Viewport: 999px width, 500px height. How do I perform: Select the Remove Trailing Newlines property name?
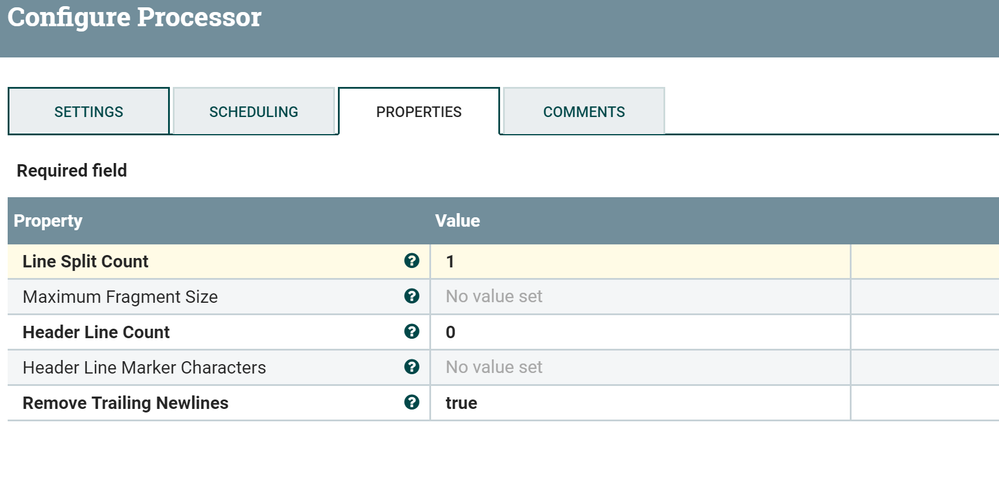tap(125, 403)
